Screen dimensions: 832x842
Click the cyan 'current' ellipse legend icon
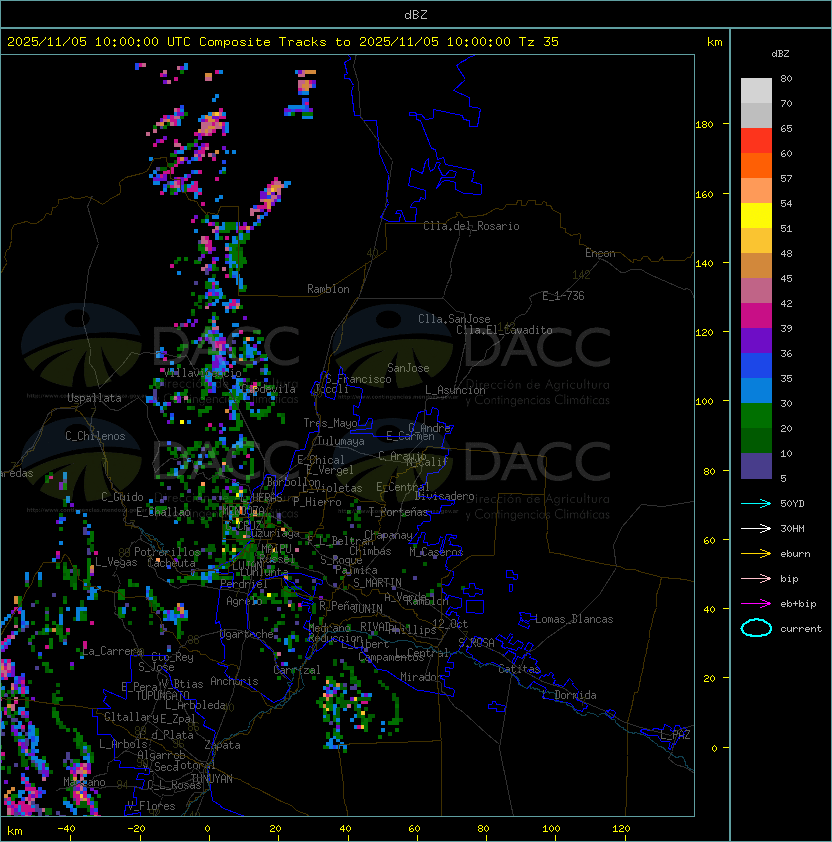(756, 628)
